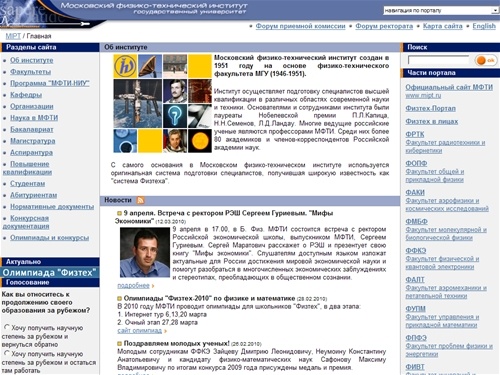Open 'Олимпиады и конкурсы' sidebar item
The image size is (500, 375).
click(49, 238)
